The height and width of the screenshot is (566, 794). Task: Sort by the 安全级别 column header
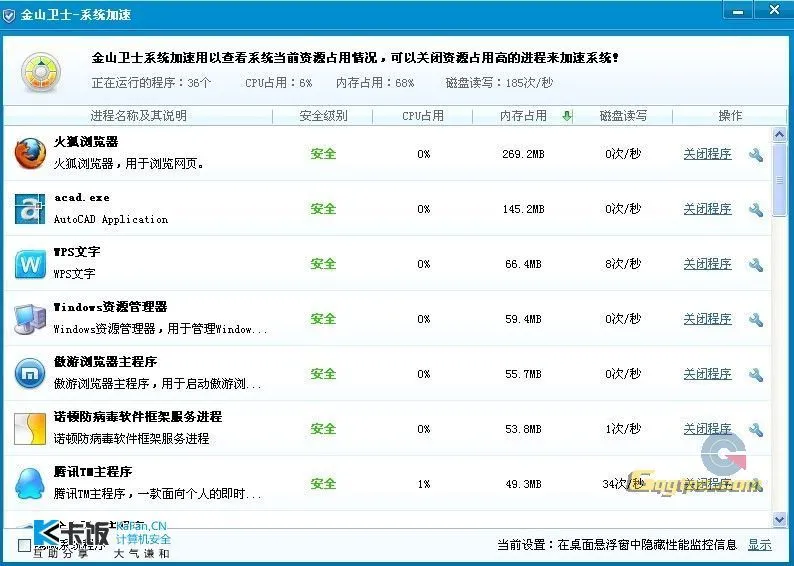pyautogui.click(x=323, y=116)
